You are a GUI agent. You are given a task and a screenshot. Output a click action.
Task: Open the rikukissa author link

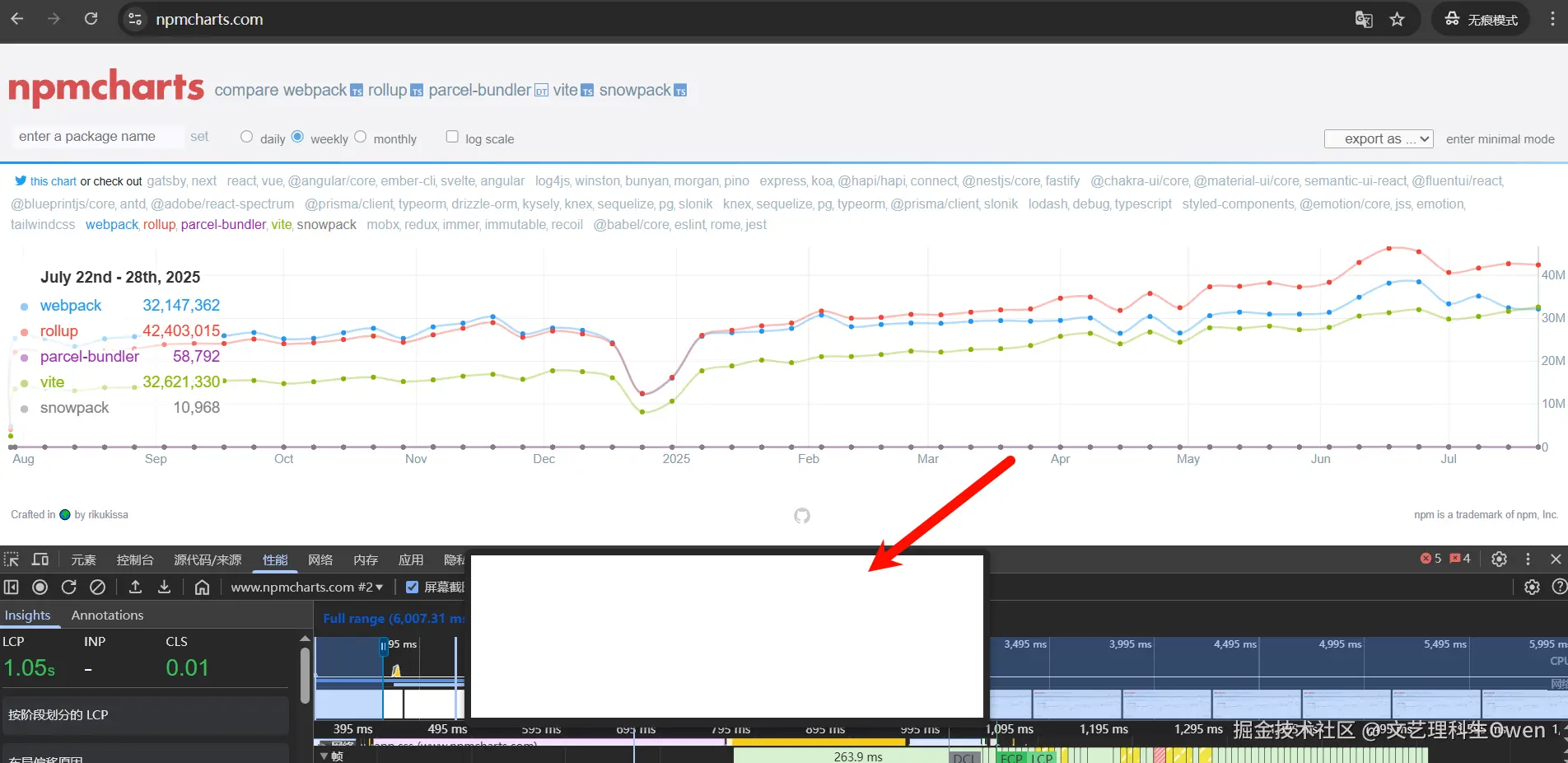[x=110, y=514]
